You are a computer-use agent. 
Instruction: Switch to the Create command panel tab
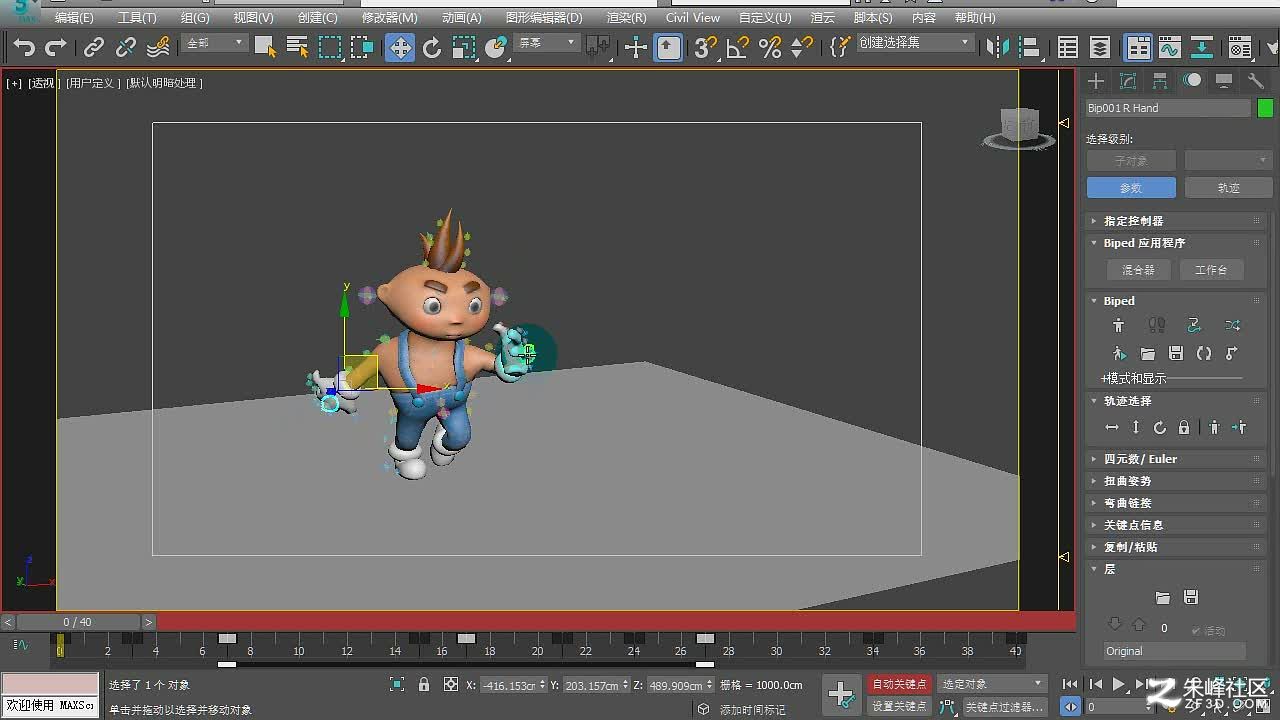1096,81
